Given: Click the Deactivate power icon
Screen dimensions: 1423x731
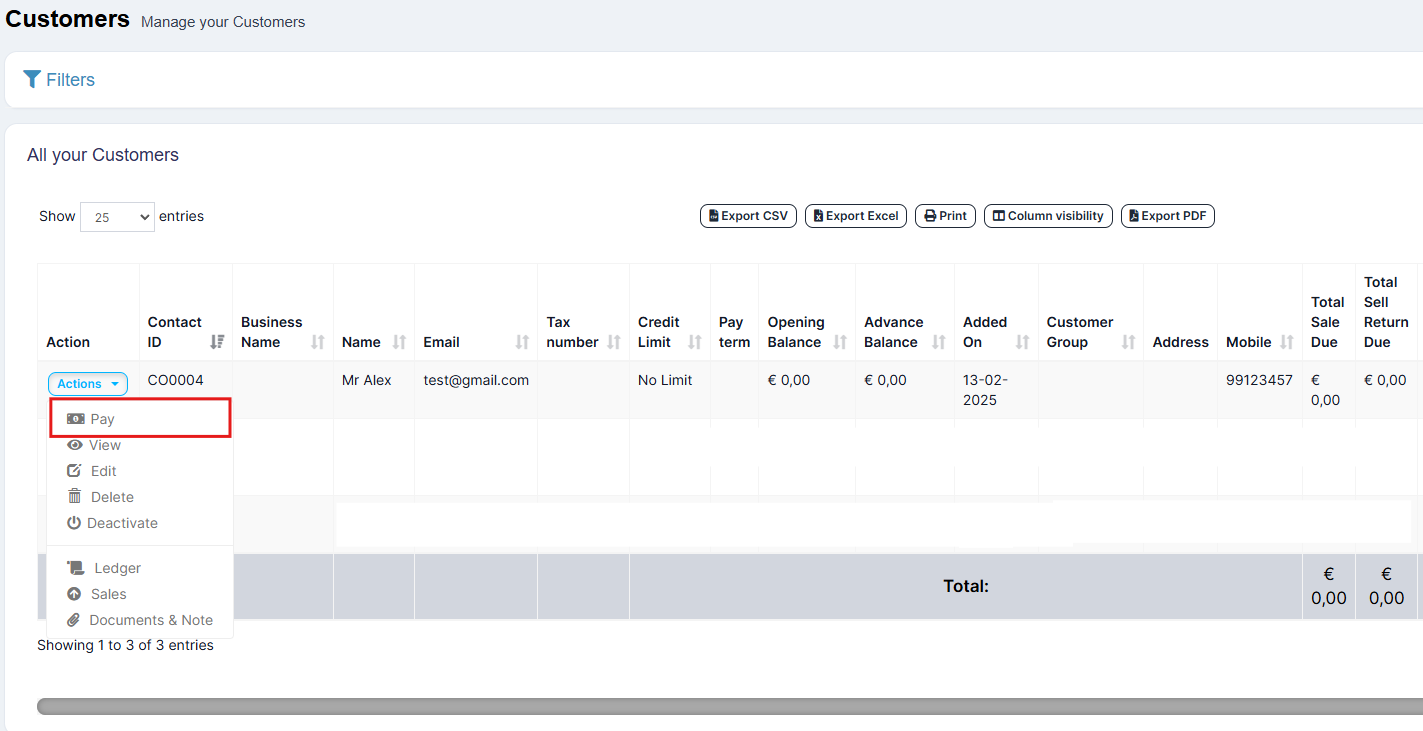Looking at the screenshot, I should [x=74, y=523].
